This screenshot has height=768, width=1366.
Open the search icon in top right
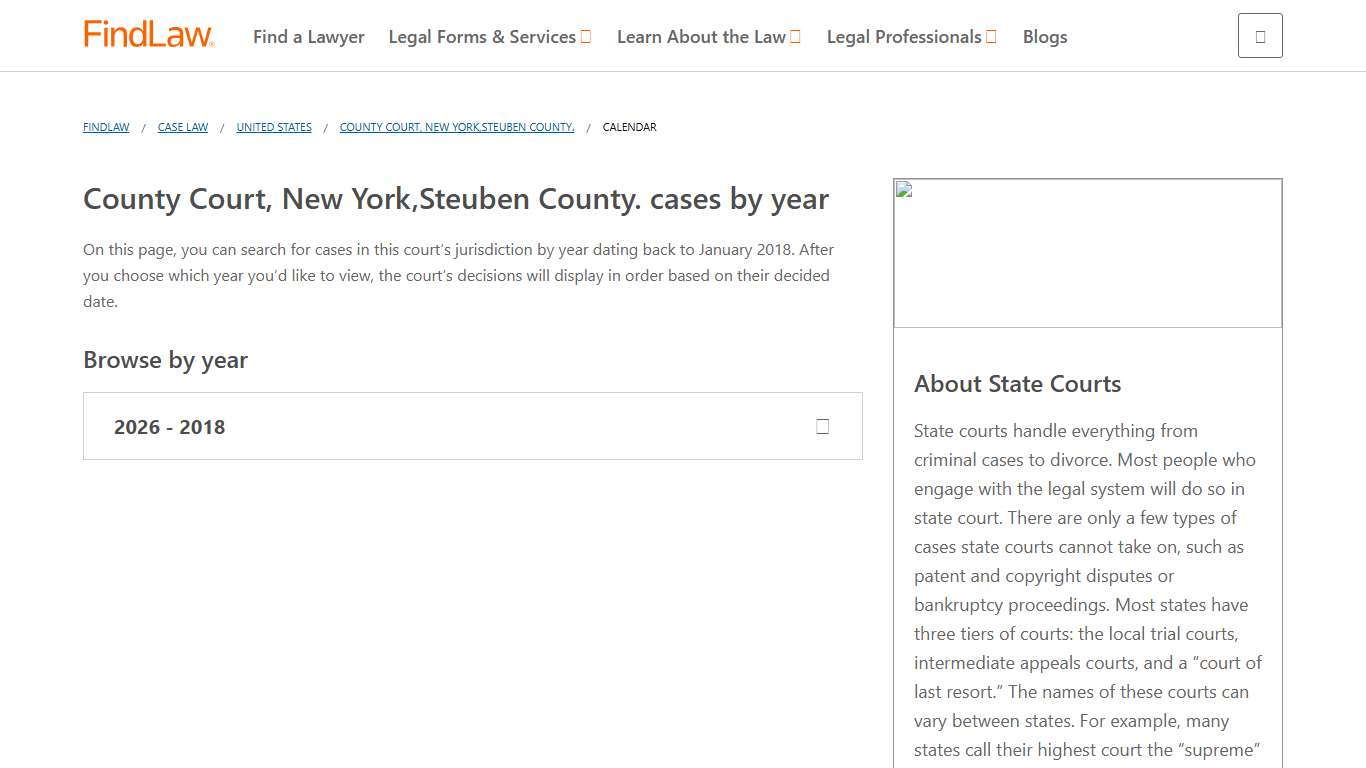(x=1259, y=34)
